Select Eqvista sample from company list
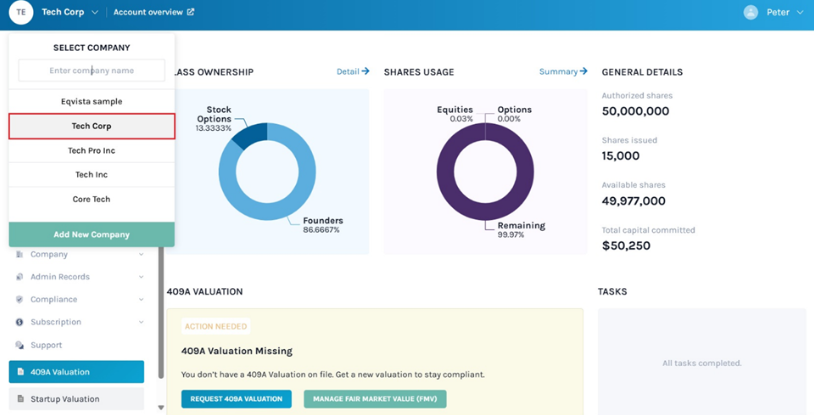 (92, 102)
